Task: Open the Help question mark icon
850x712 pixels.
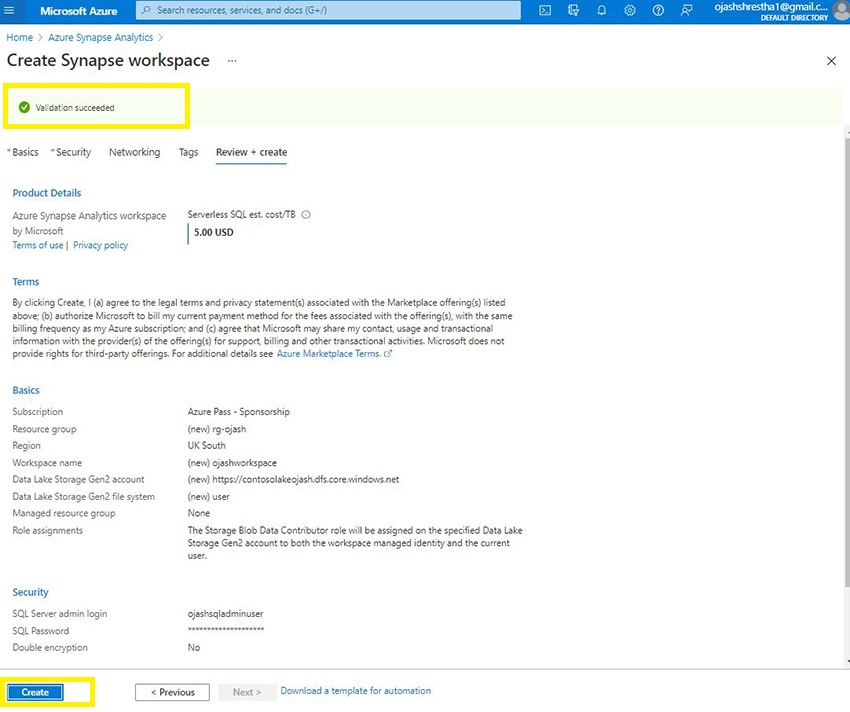Action: tap(658, 10)
